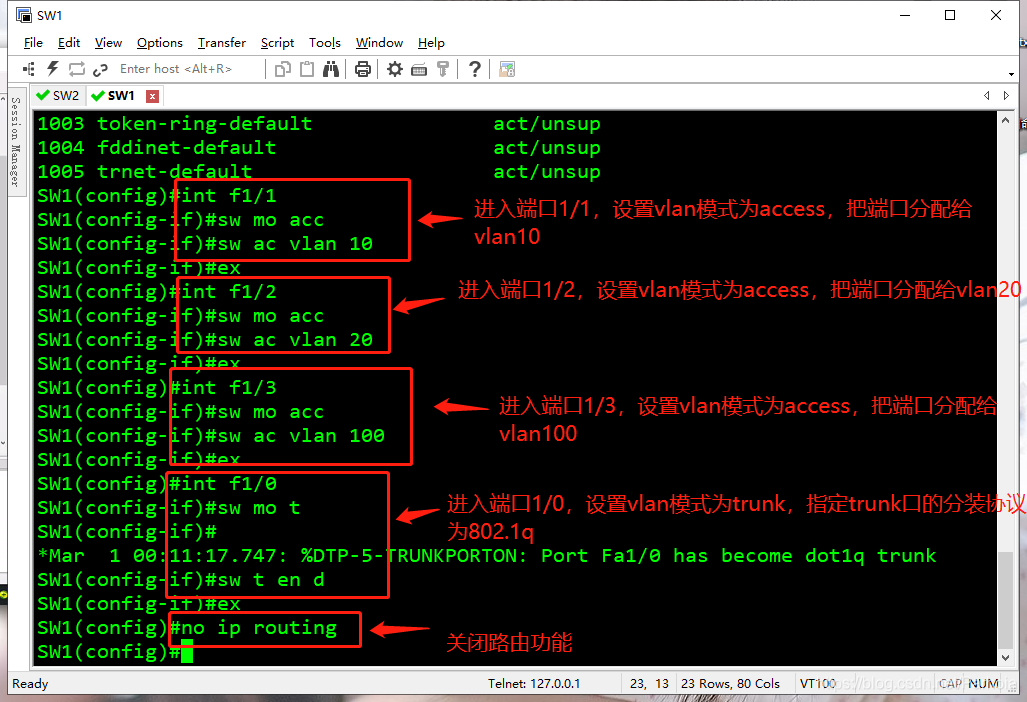Click the NUM indicator in status bar
This screenshot has width=1027, height=702.
click(983, 684)
